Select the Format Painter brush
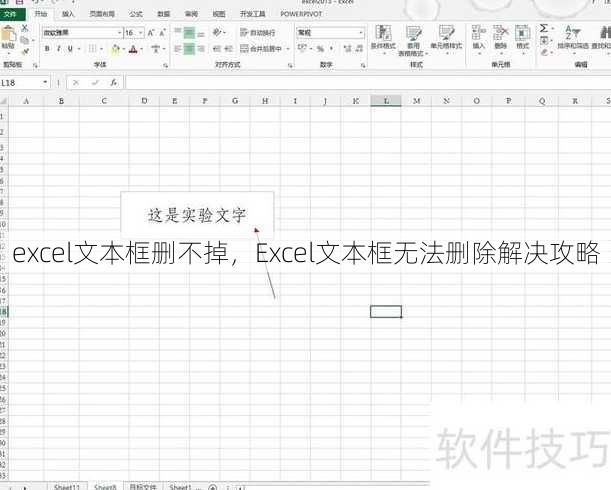The width and height of the screenshot is (611, 490). [x=25, y=51]
